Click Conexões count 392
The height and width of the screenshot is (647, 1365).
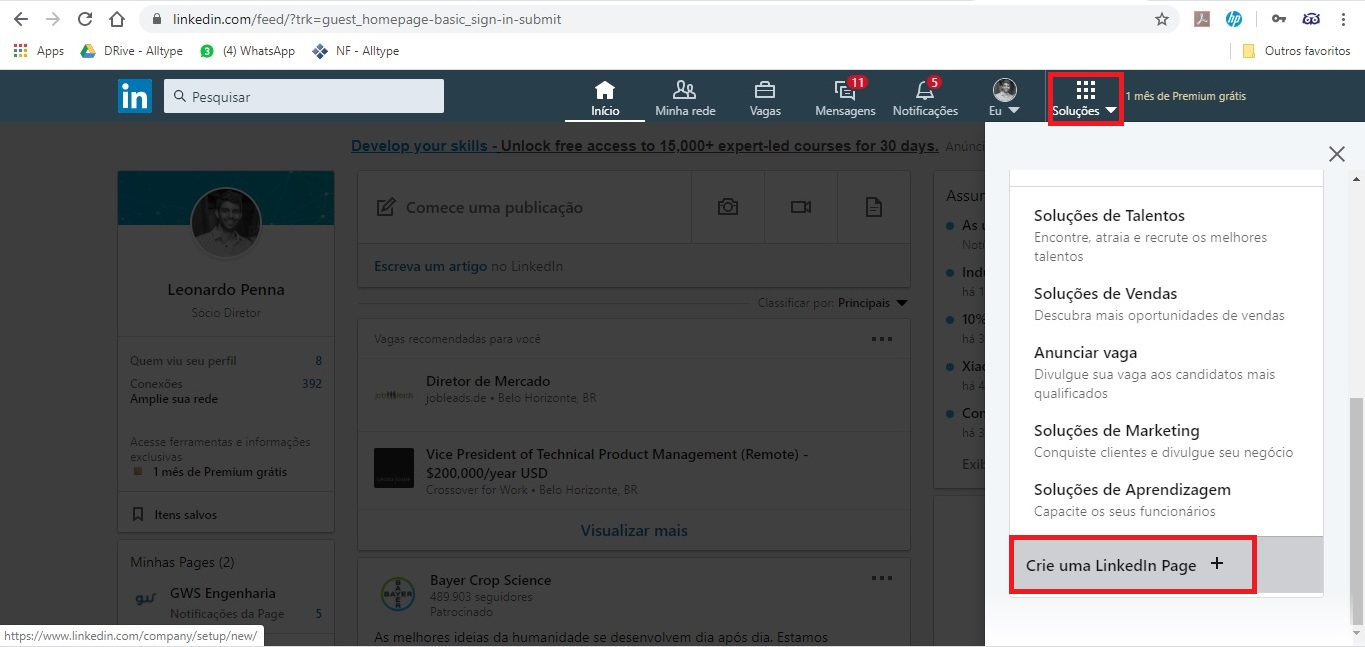tap(312, 383)
